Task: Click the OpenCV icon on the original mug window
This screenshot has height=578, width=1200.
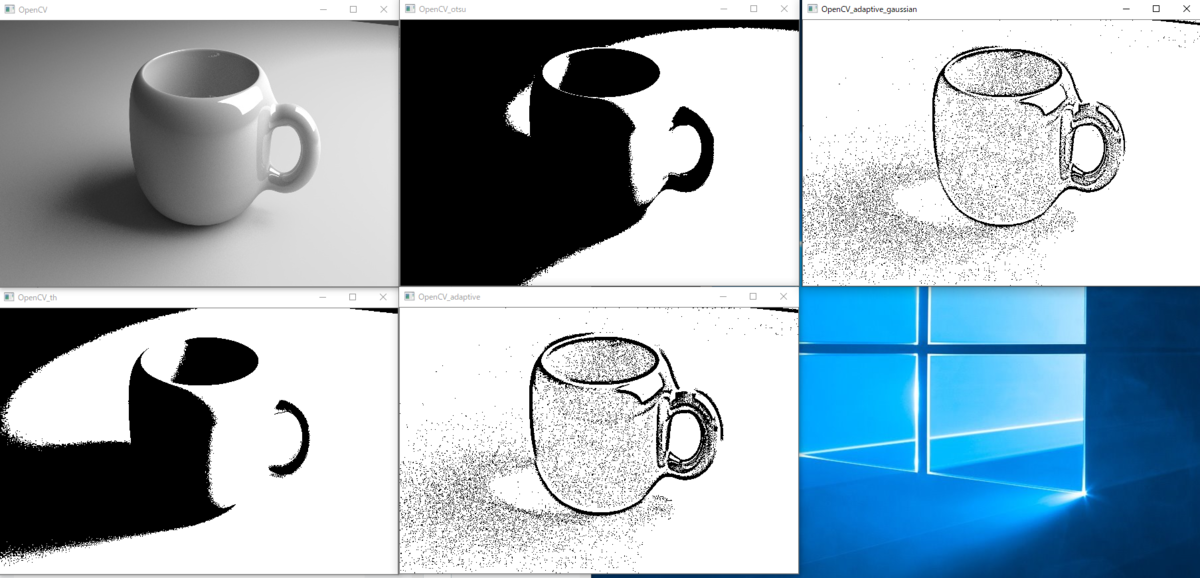Action: click(x=10, y=9)
